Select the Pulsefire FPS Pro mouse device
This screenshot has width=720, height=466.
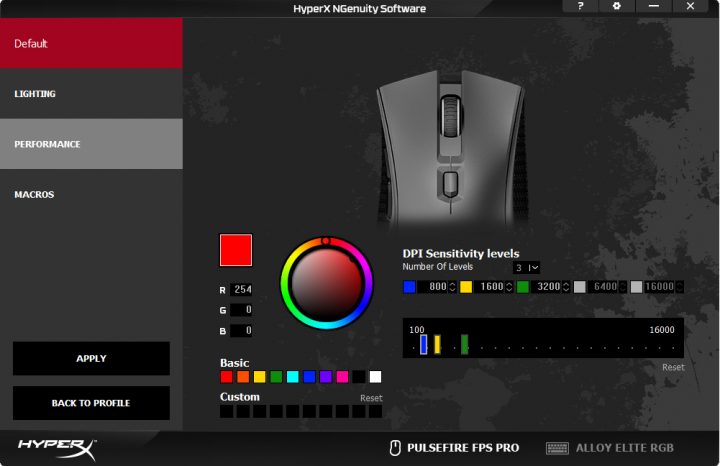(x=454, y=447)
